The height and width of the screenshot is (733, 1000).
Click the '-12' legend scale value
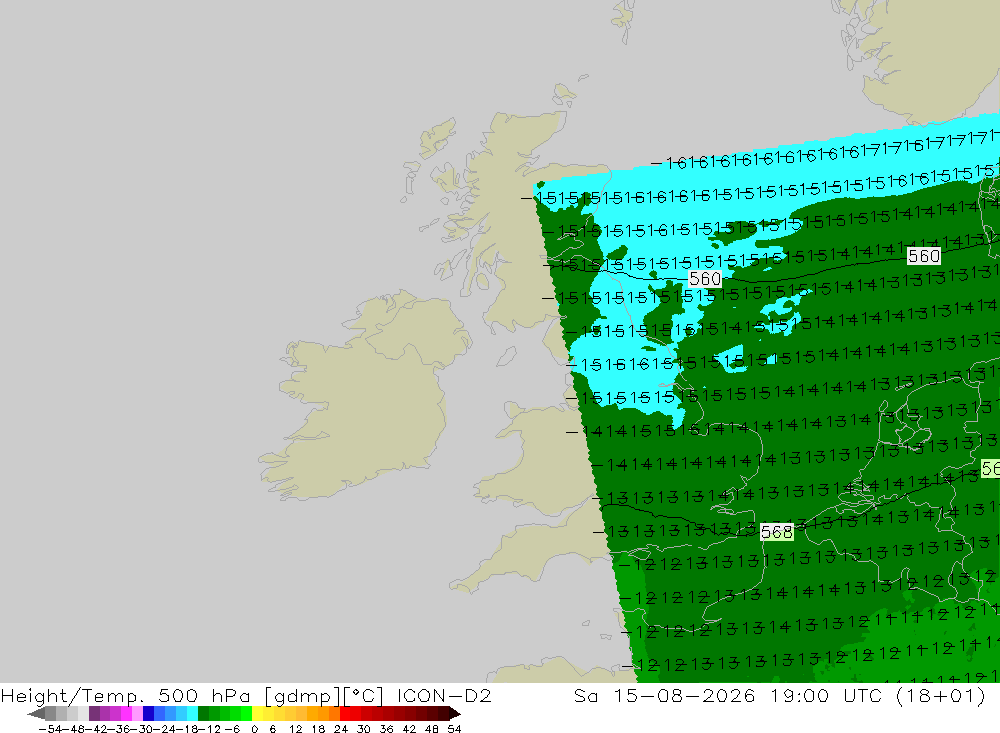209,729
